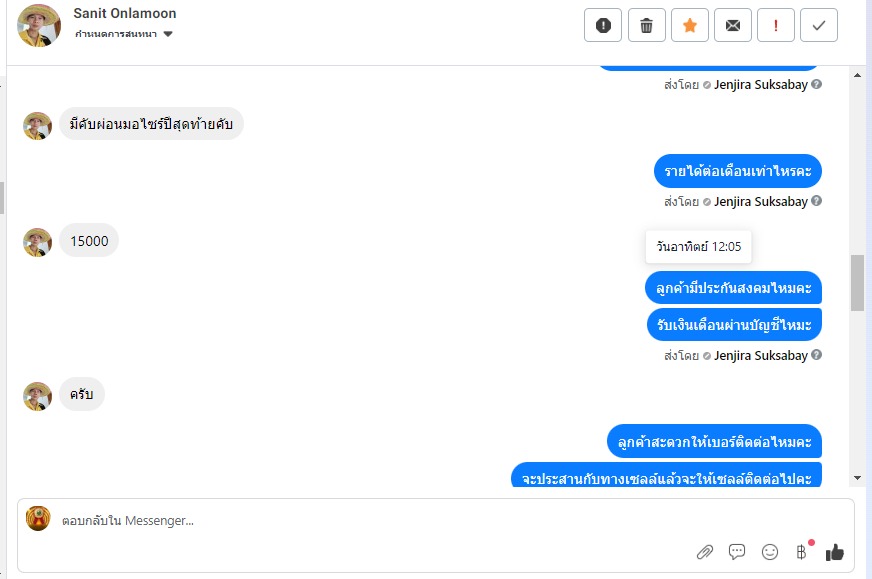
Task: Click the reply in Messenger text field
Action: tap(367, 521)
